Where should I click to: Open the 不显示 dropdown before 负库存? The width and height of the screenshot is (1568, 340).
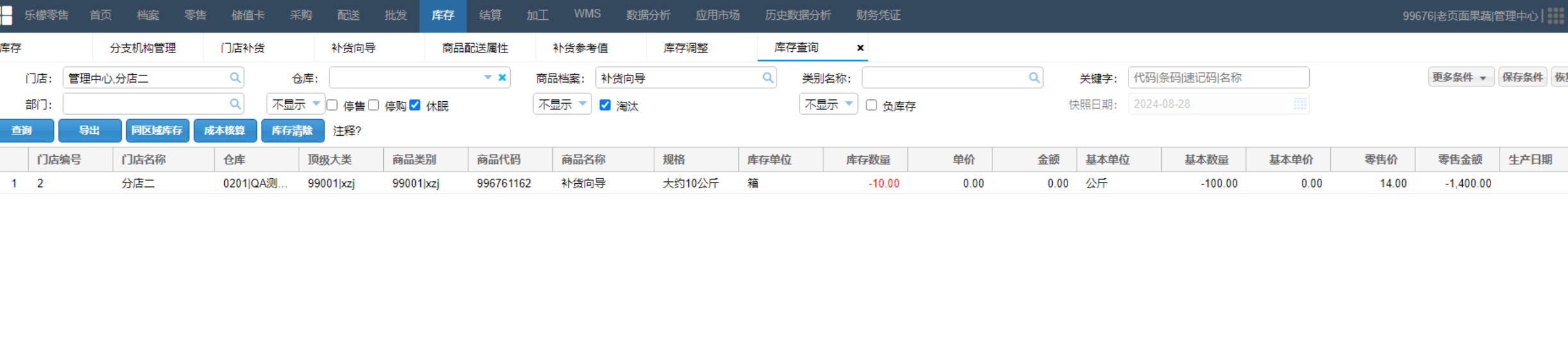point(829,104)
